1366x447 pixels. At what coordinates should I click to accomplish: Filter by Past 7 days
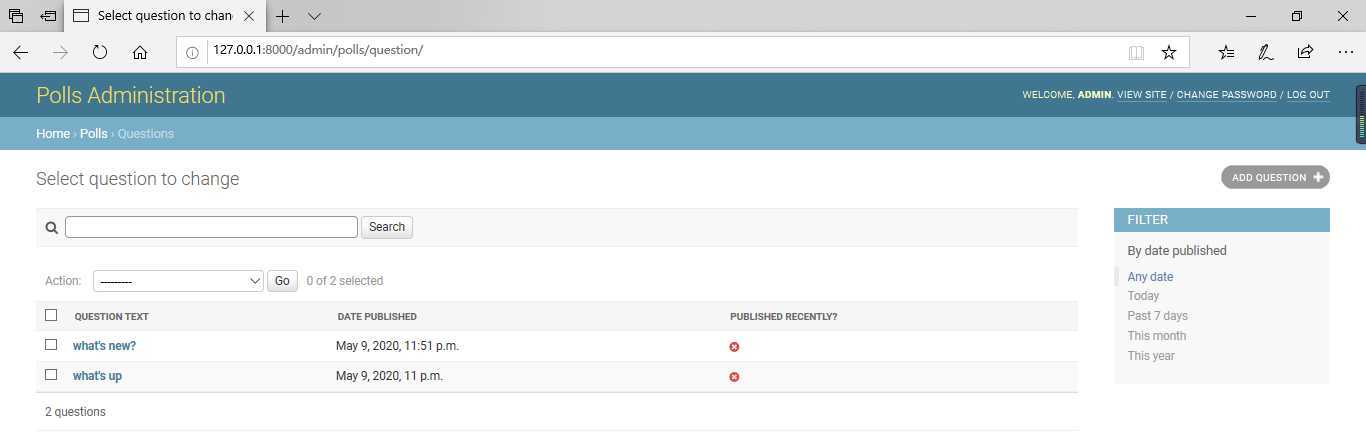coord(1158,316)
